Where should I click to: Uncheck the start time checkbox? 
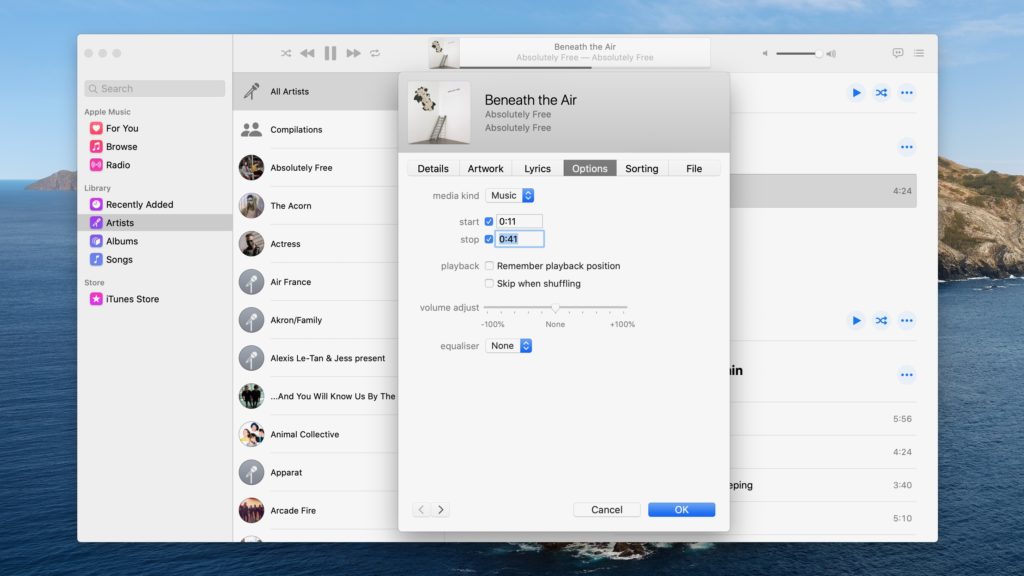(x=489, y=222)
